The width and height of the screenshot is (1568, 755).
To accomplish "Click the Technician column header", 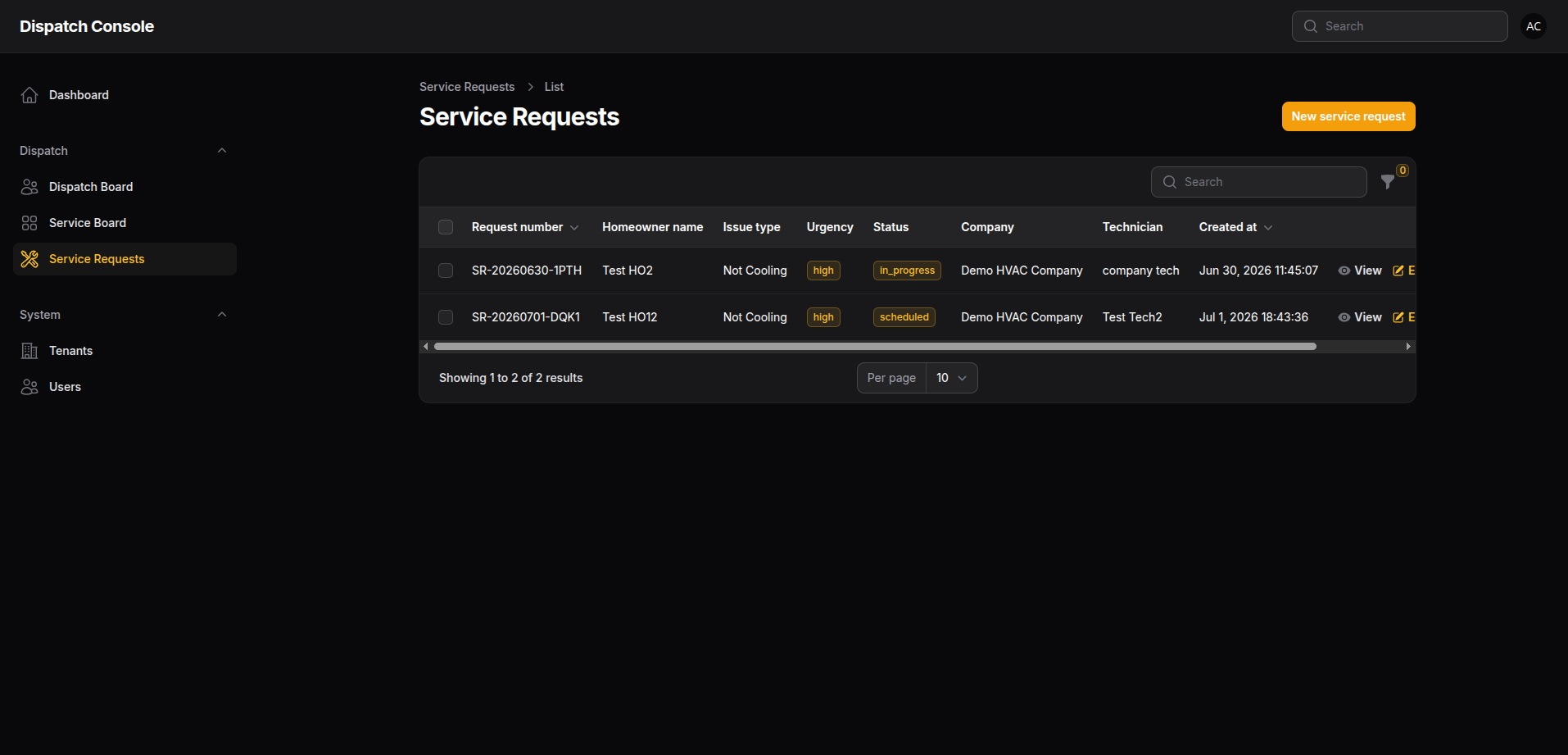I will pos(1132,227).
